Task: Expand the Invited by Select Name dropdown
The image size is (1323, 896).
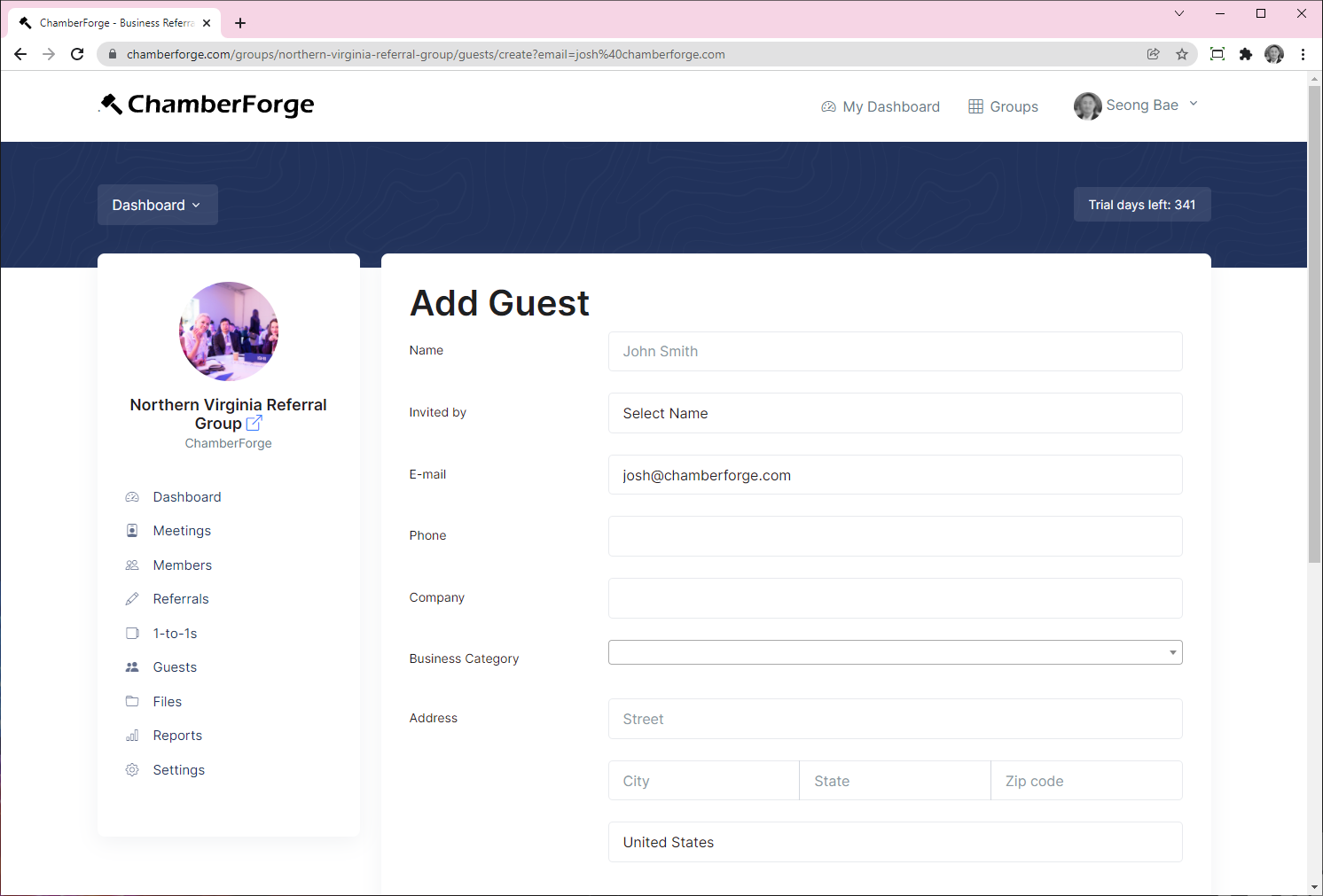Action: point(895,413)
